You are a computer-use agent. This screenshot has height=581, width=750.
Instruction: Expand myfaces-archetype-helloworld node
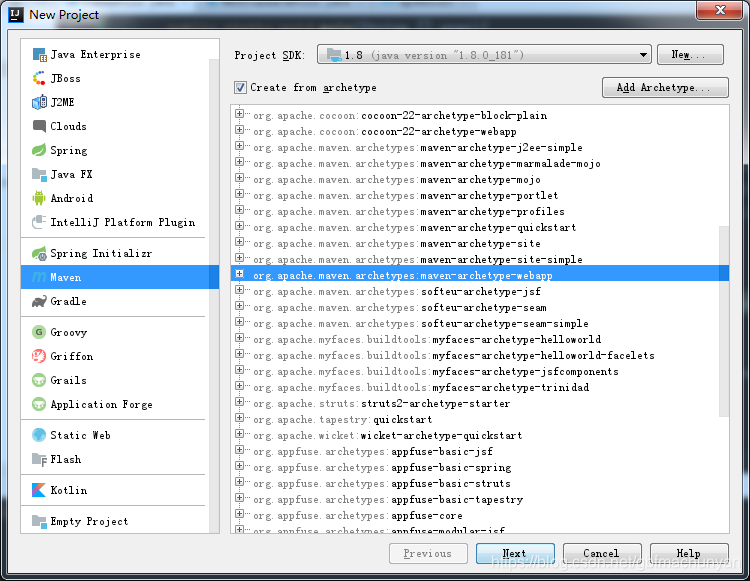240,338
